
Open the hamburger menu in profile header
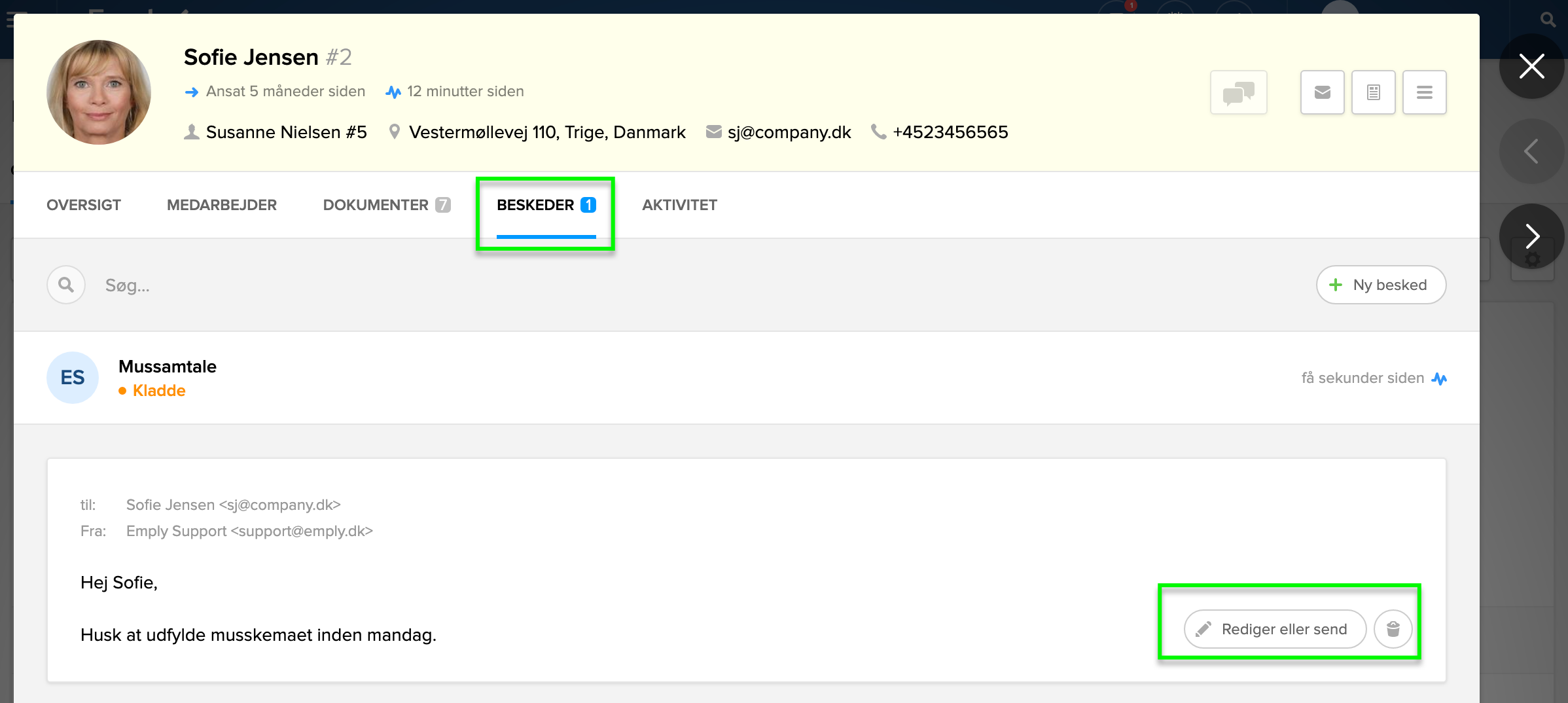pyautogui.click(x=1424, y=92)
